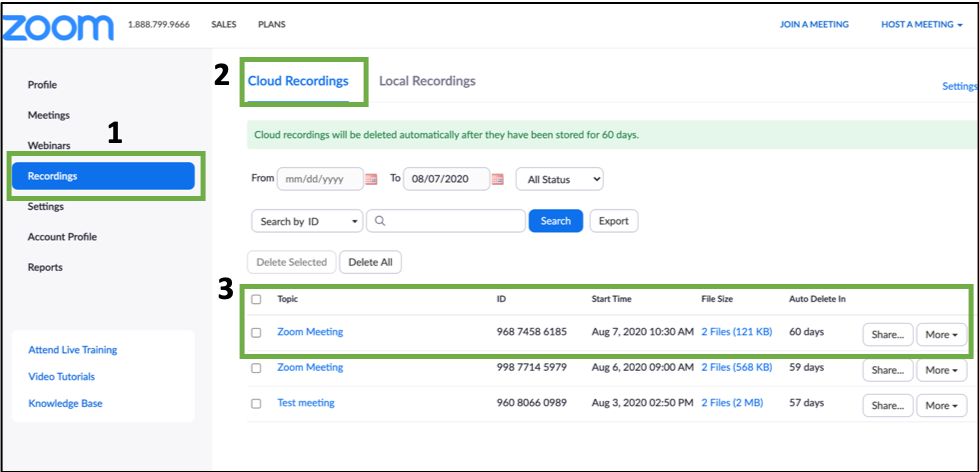Viewport: 979px width, 472px height.
Task: Open Zoom Meeting with ID 998 7714 5979
Action: pyautogui.click(x=310, y=367)
